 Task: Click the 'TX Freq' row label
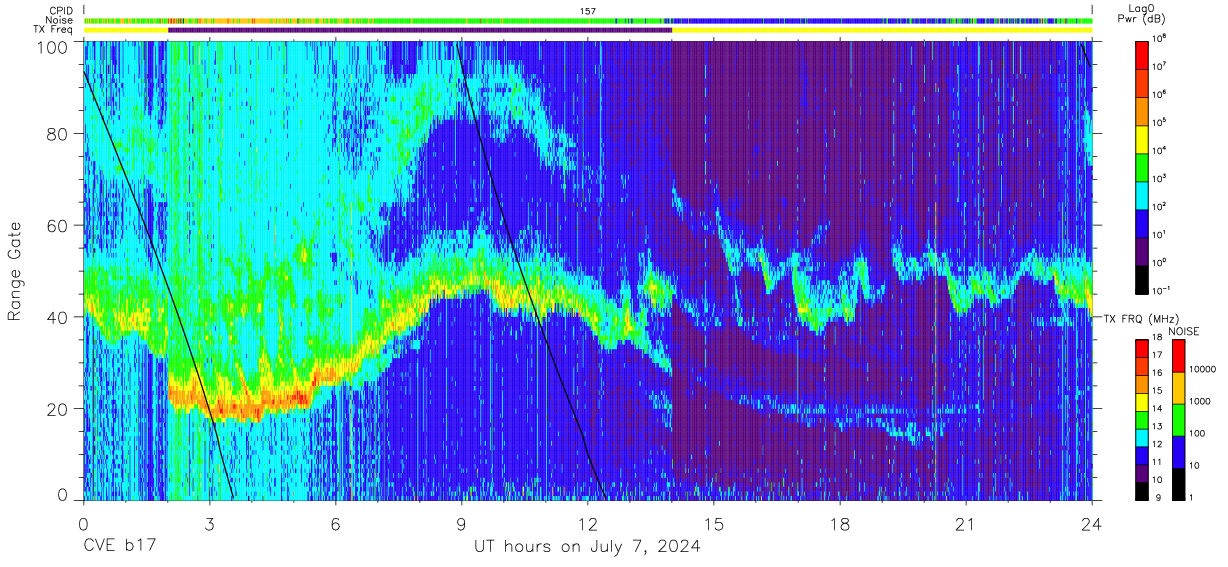tap(54, 29)
